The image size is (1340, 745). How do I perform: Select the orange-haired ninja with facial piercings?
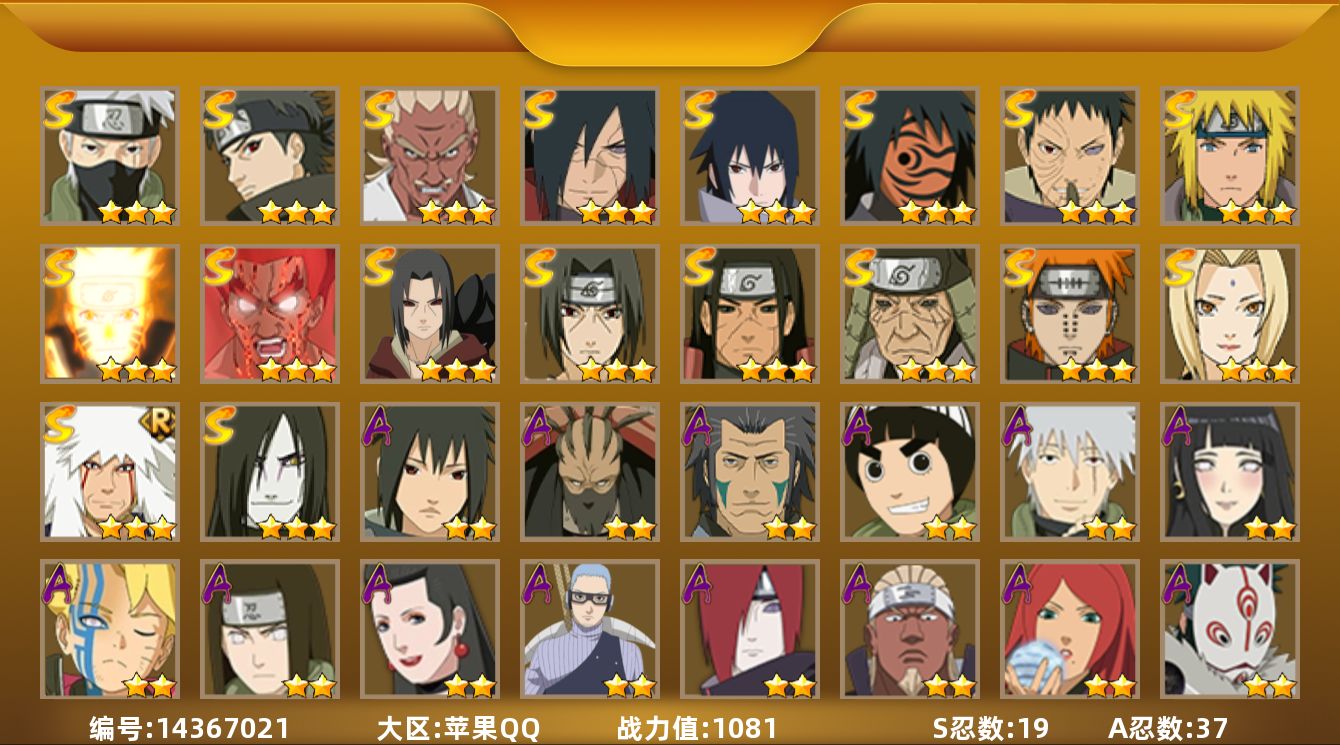[x=1070, y=314]
